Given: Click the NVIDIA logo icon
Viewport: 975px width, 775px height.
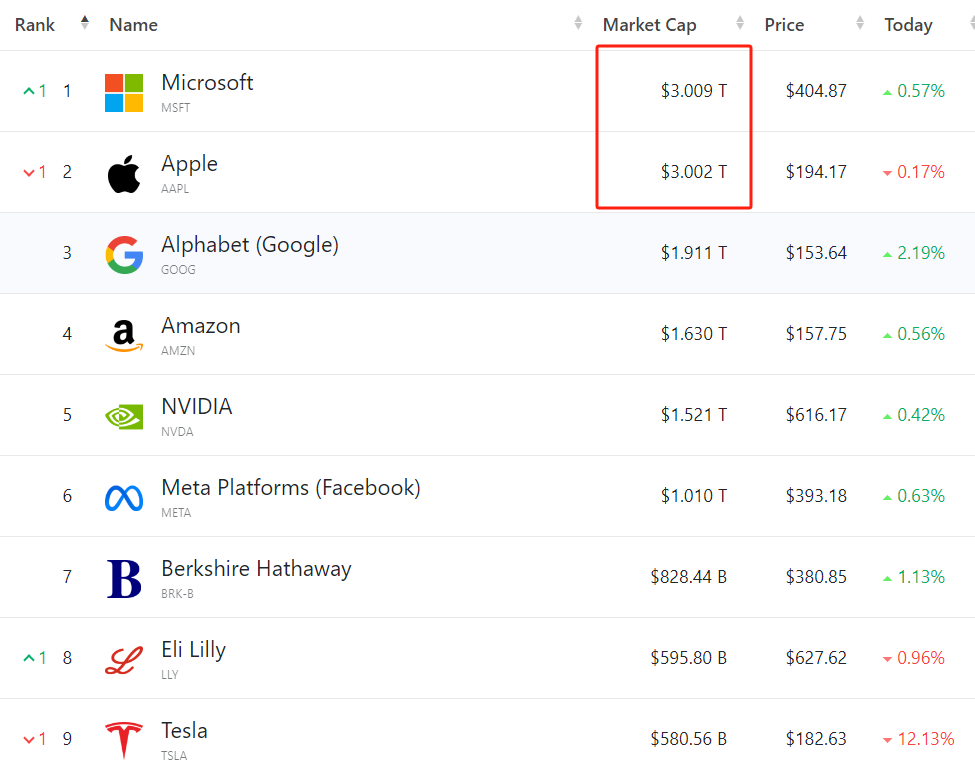Looking at the screenshot, I should point(124,416).
